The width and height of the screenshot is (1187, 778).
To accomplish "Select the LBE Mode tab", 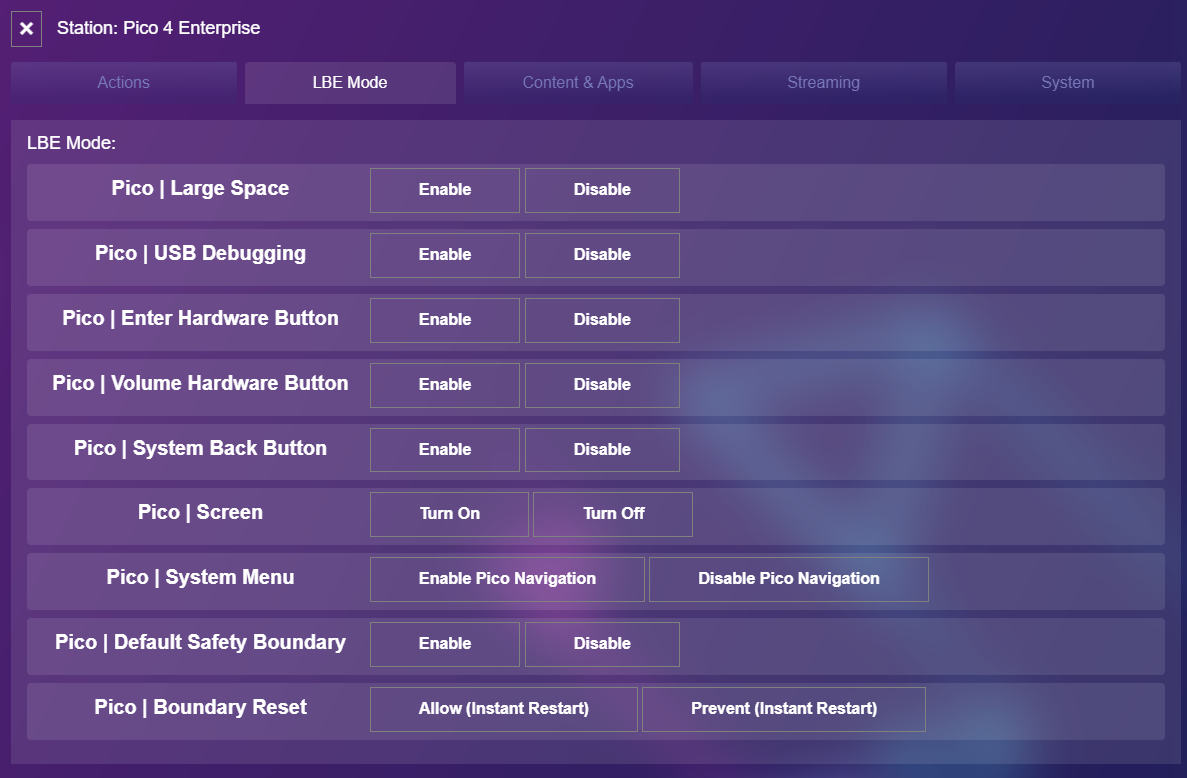I will [x=350, y=83].
